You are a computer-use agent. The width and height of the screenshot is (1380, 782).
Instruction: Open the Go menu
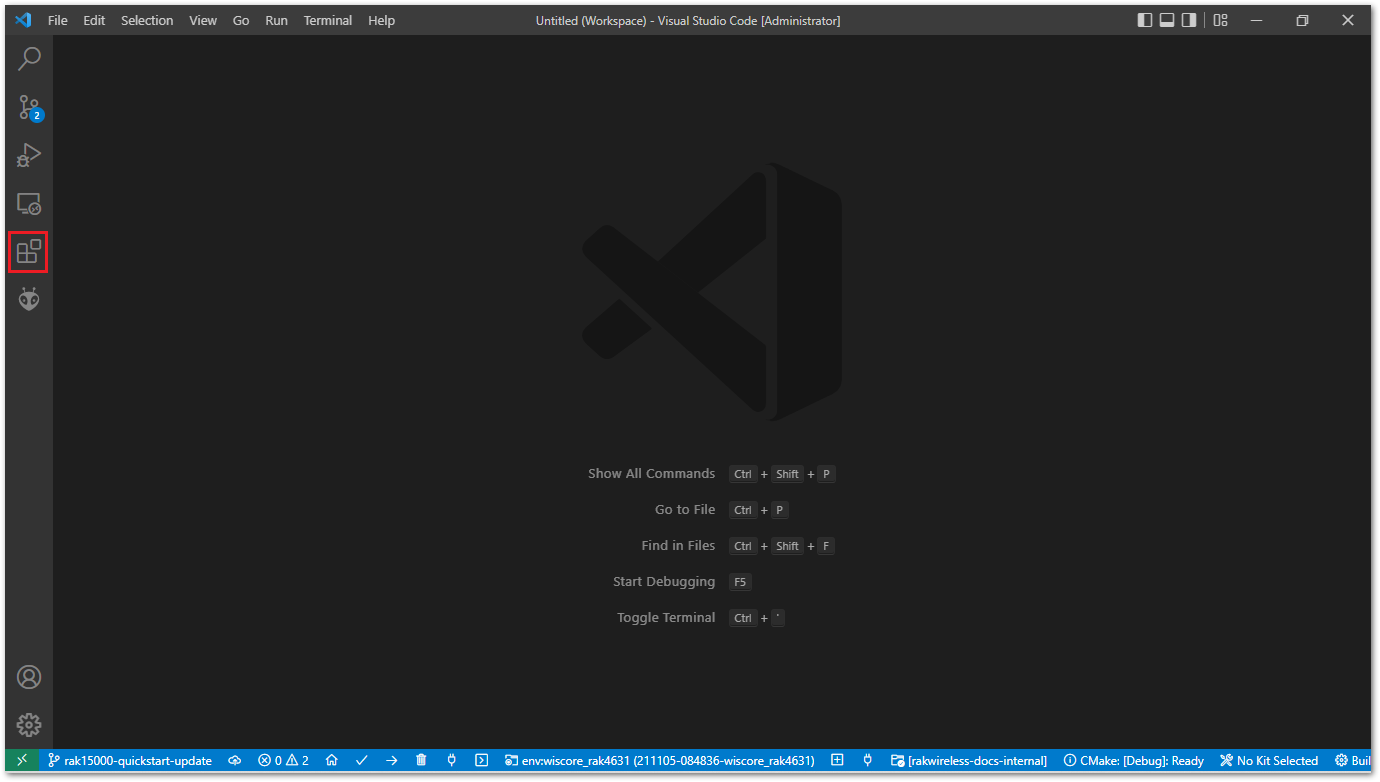(241, 20)
